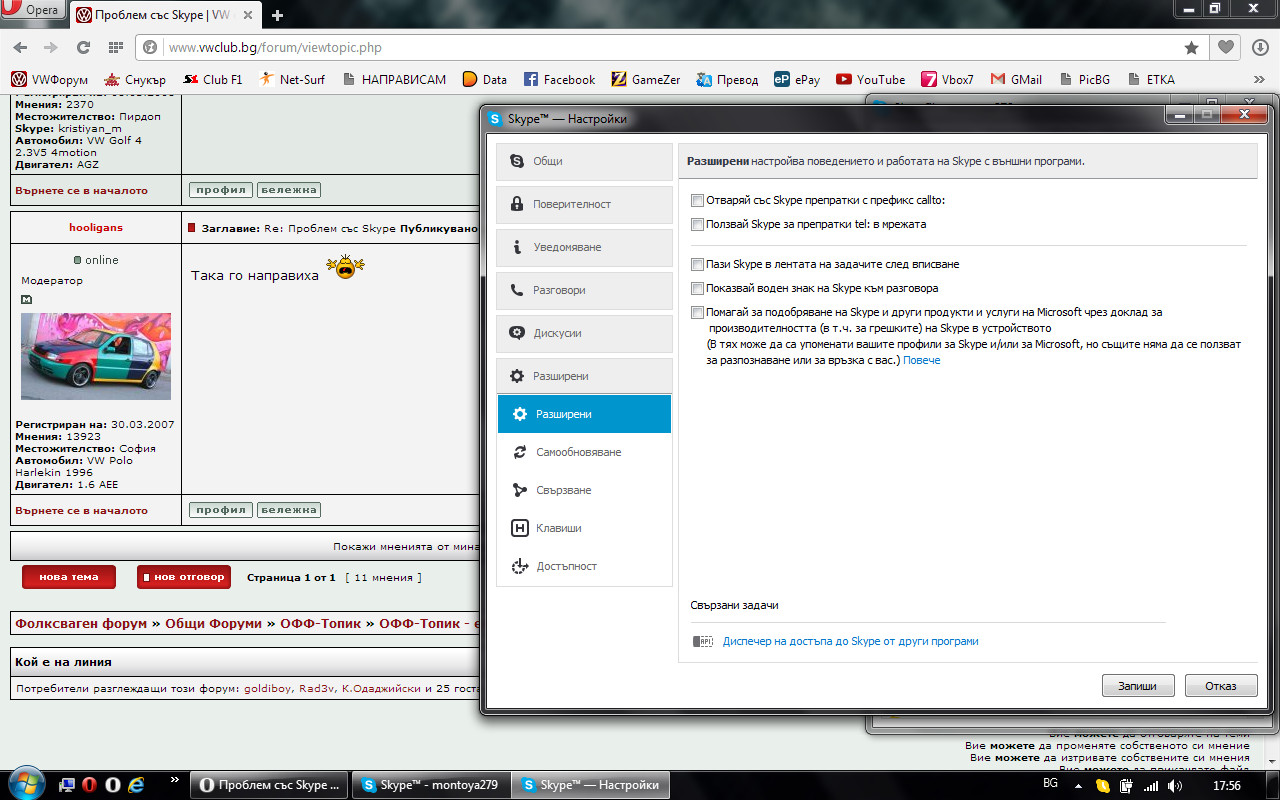The height and width of the screenshot is (800, 1280).
Task: Open Skype access manager for other programs
Action: [x=850, y=641]
